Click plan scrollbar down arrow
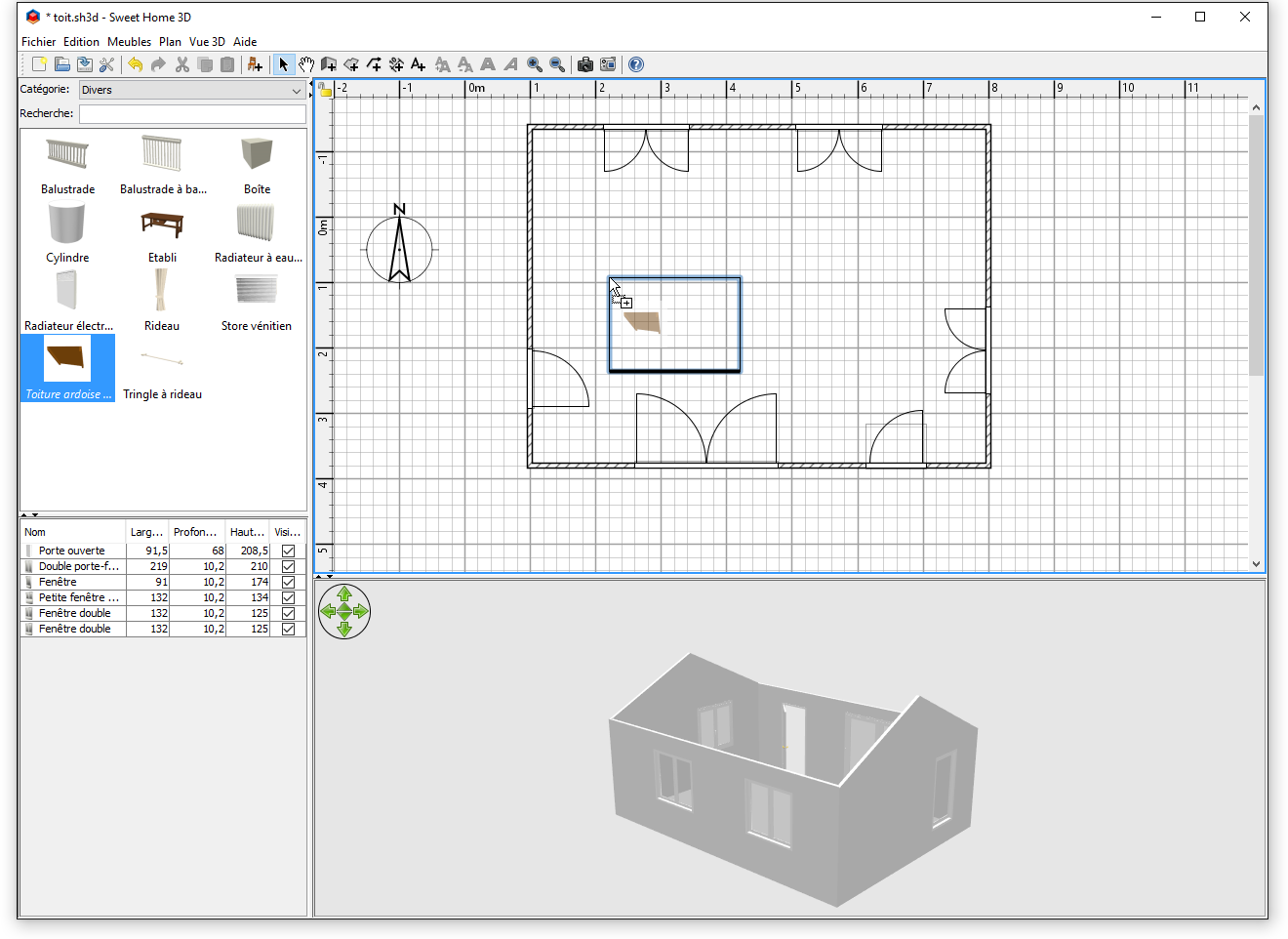1288x939 pixels. pyautogui.click(x=1256, y=563)
